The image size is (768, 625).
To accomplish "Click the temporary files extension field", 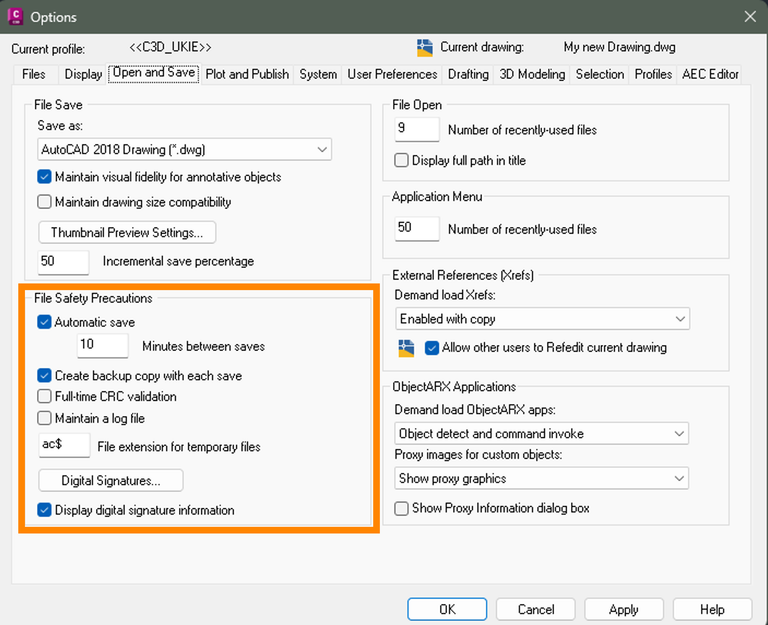I will click(x=64, y=445).
